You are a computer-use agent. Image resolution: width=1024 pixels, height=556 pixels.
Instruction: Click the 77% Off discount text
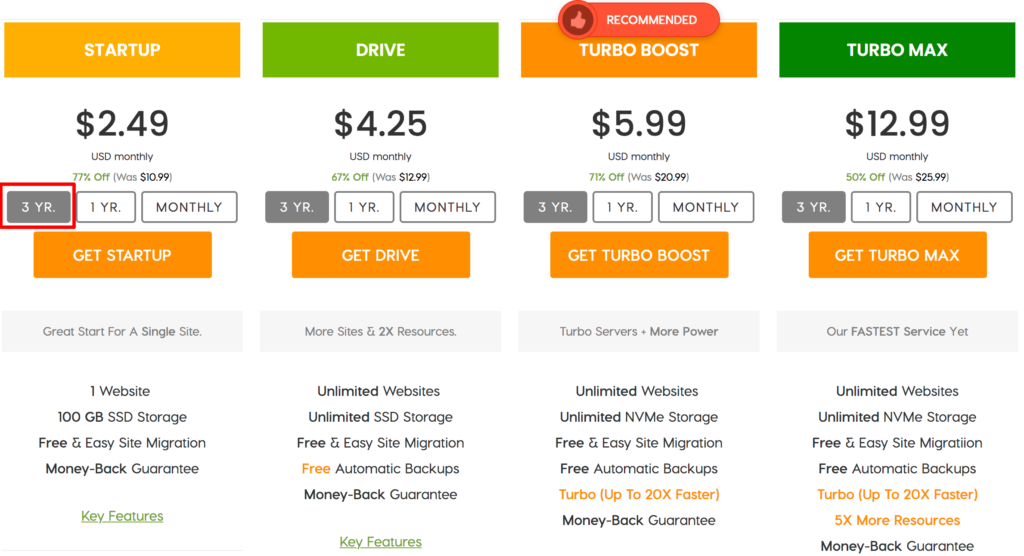coord(91,177)
